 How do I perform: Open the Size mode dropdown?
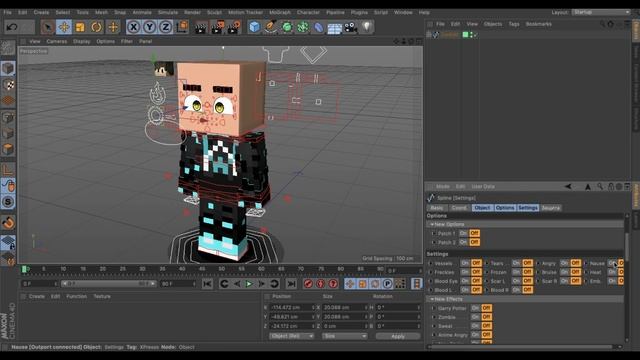tap(344, 336)
